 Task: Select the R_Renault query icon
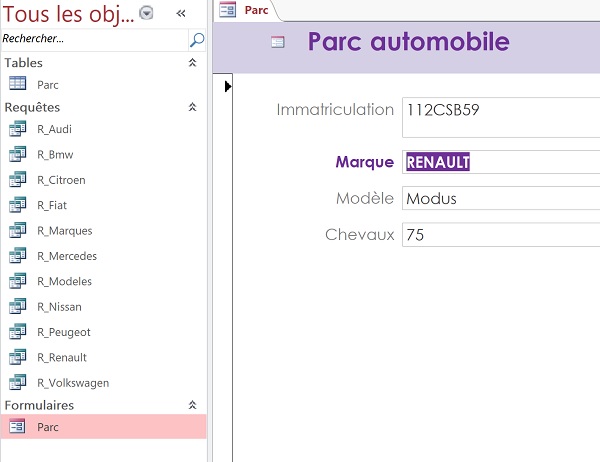coord(18,357)
